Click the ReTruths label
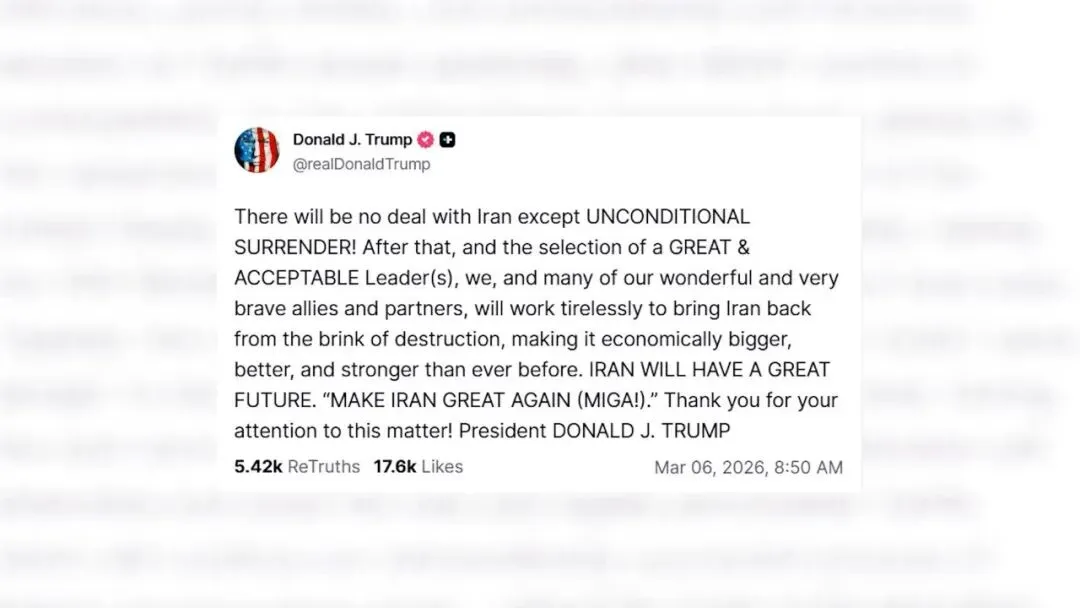1080x608 pixels. pos(324,466)
